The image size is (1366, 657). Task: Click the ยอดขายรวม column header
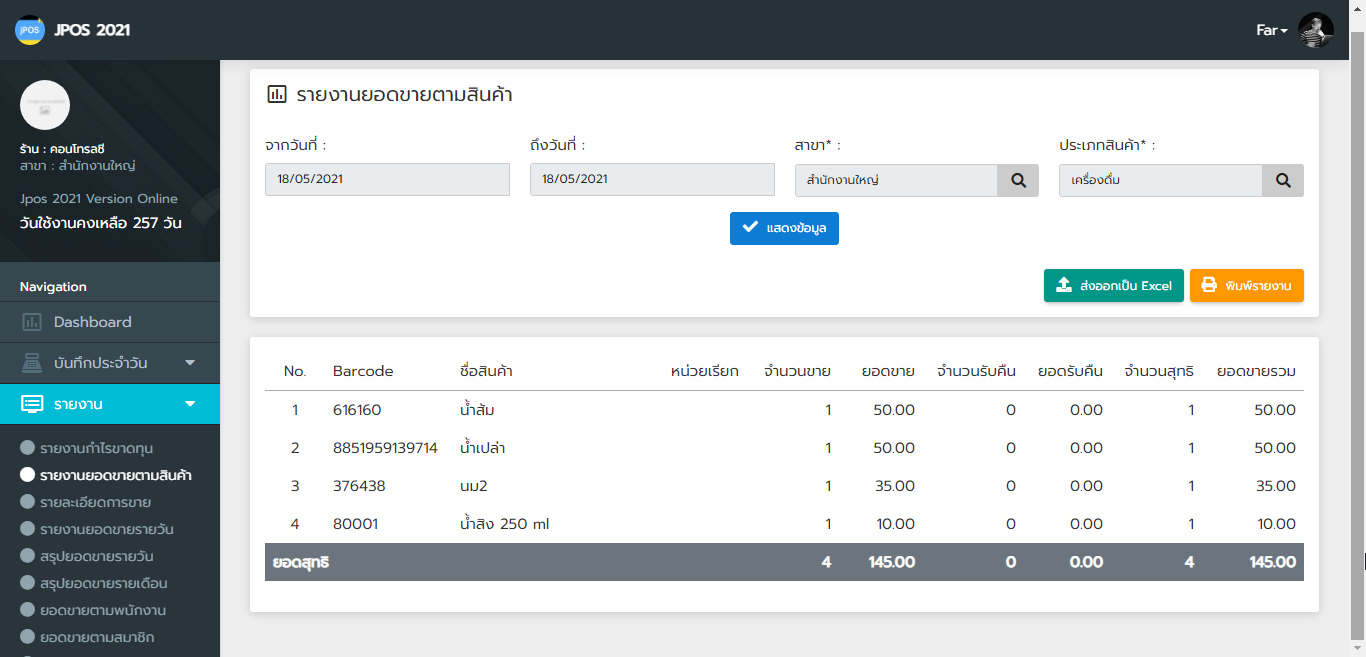click(1256, 371)
